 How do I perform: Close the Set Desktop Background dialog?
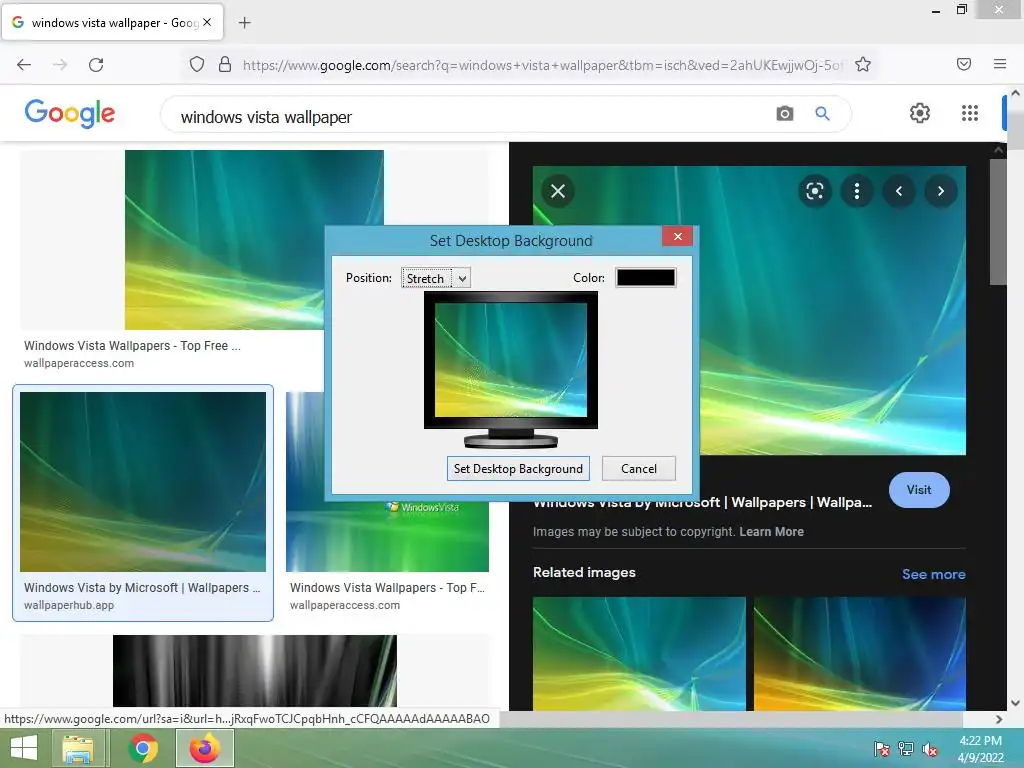click(x=677, y=236)
